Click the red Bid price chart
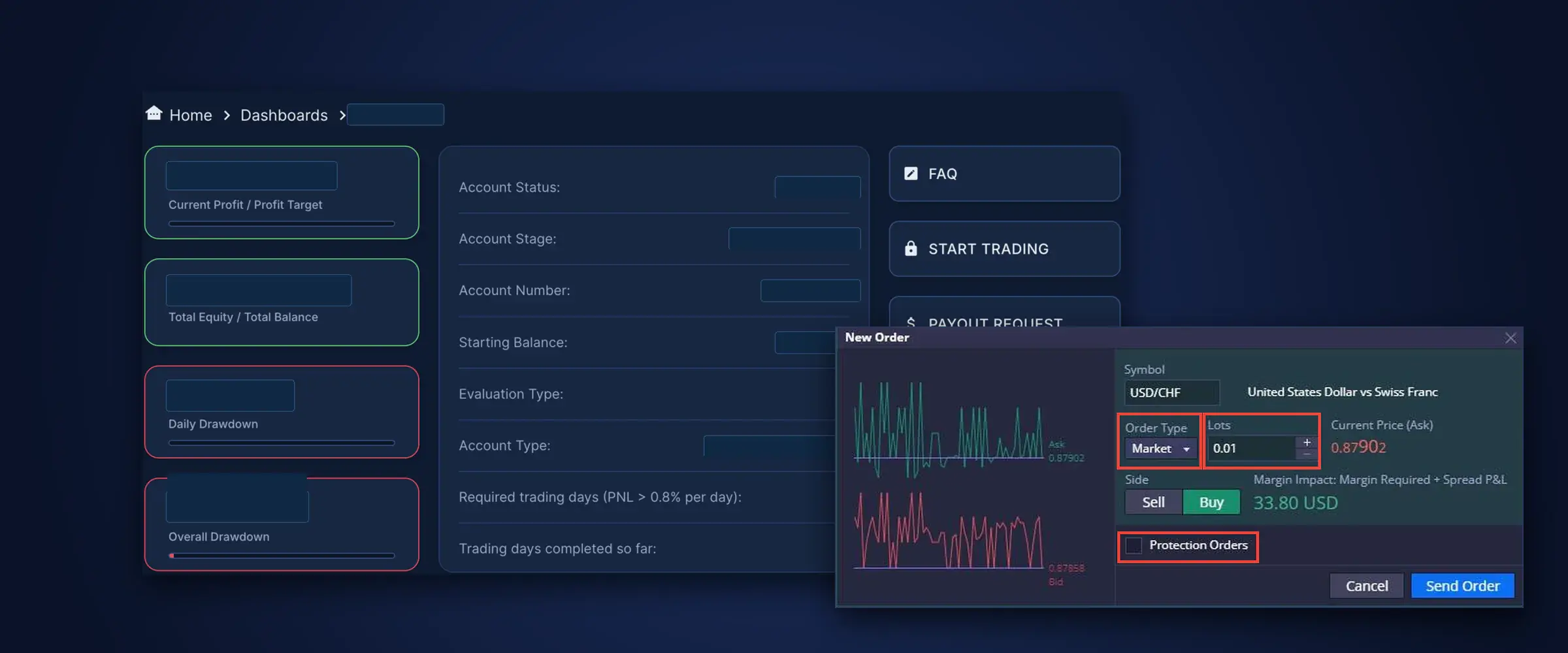The image size is (1568, 653). pyautogui.click(x=949, y=530)
